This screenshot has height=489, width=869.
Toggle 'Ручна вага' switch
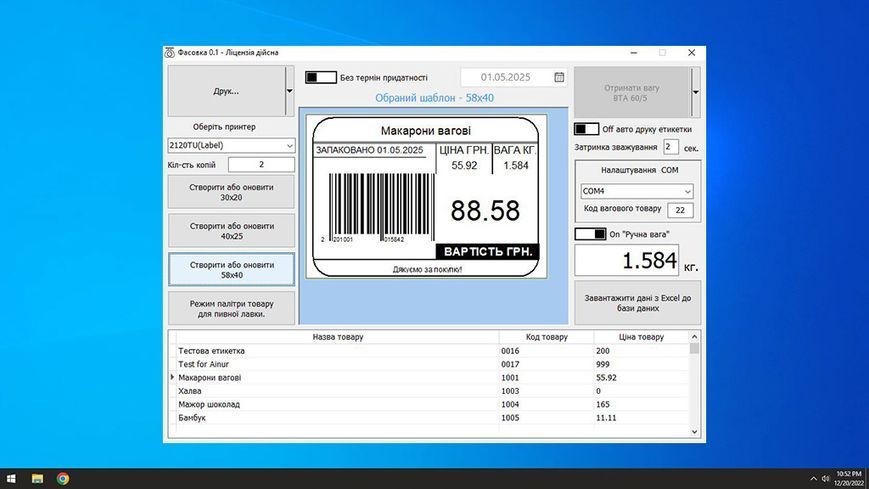click(590, 234)
